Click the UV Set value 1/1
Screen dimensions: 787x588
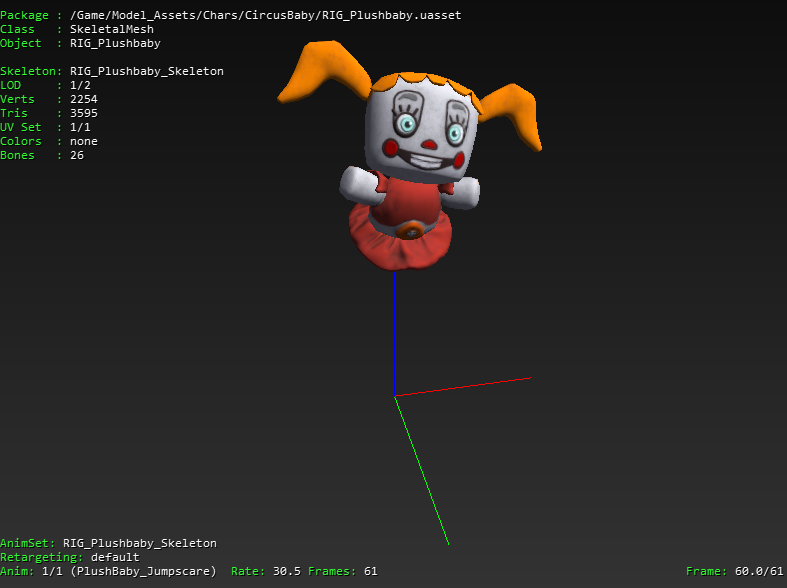point(80,127)
